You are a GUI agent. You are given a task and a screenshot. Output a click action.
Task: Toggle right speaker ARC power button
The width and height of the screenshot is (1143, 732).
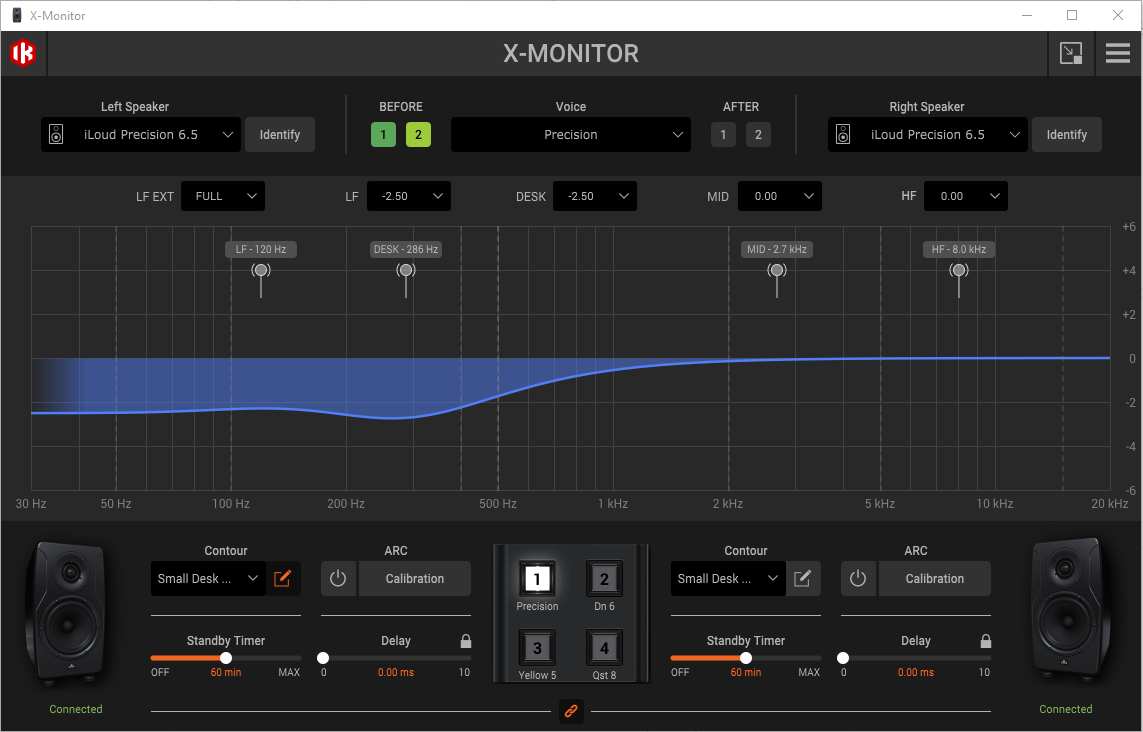(858, 579)
